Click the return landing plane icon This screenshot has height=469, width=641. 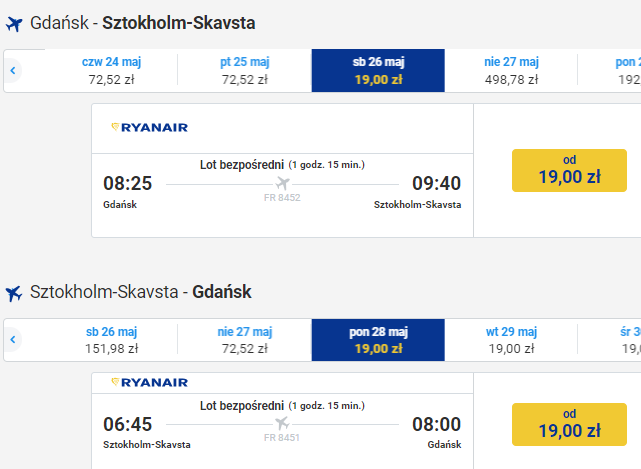pos(14,293)
